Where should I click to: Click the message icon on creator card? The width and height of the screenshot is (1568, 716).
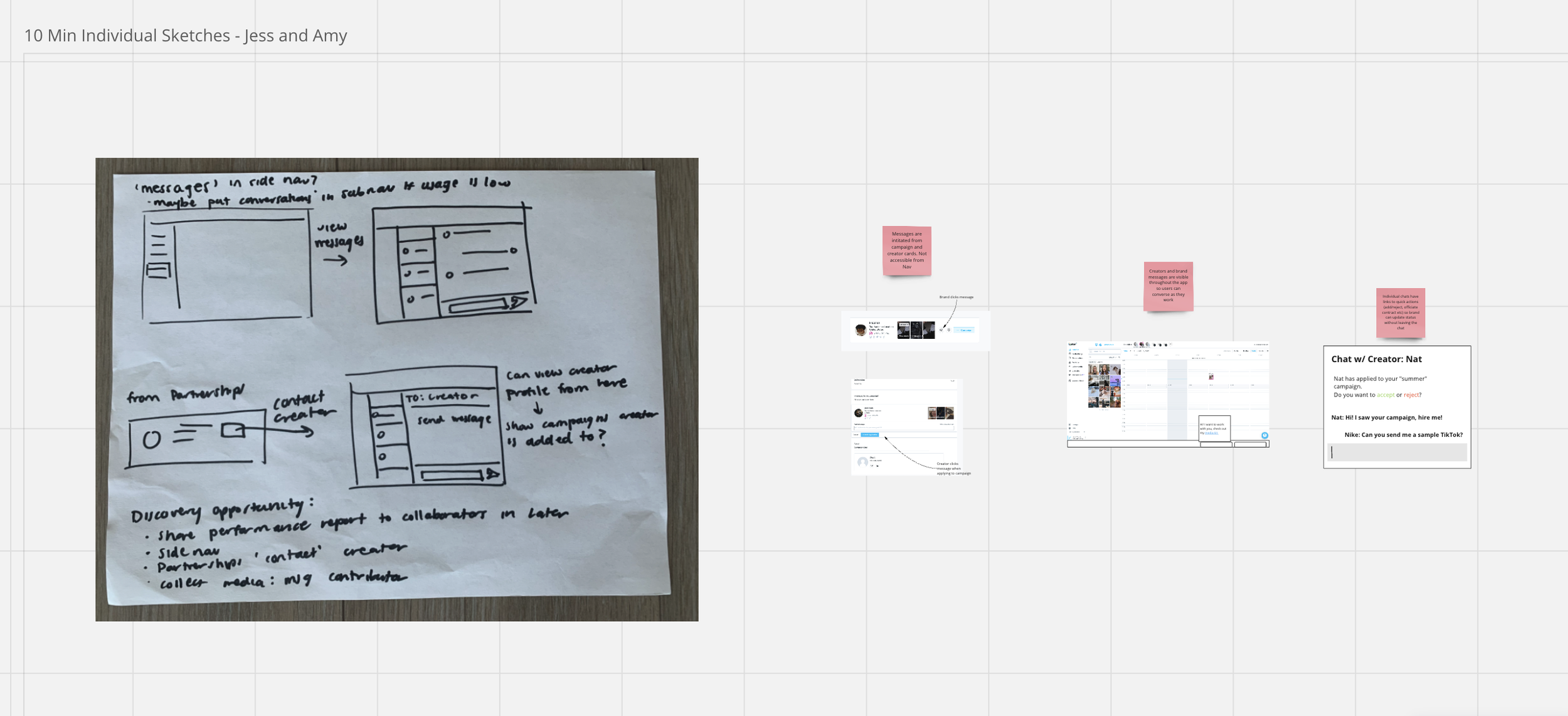(941, 330)
